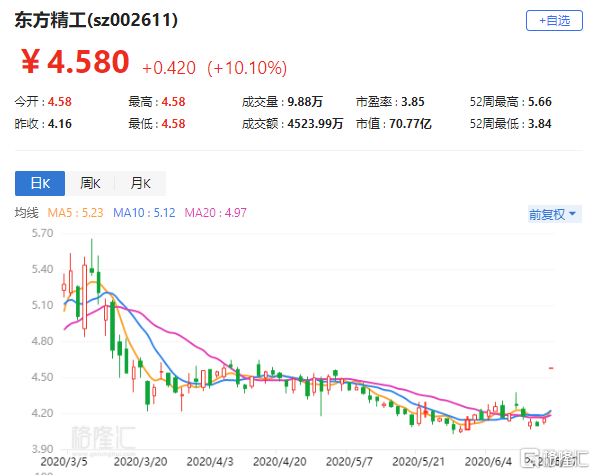Click the 市盈率 value 3.85

pos(413,102)
